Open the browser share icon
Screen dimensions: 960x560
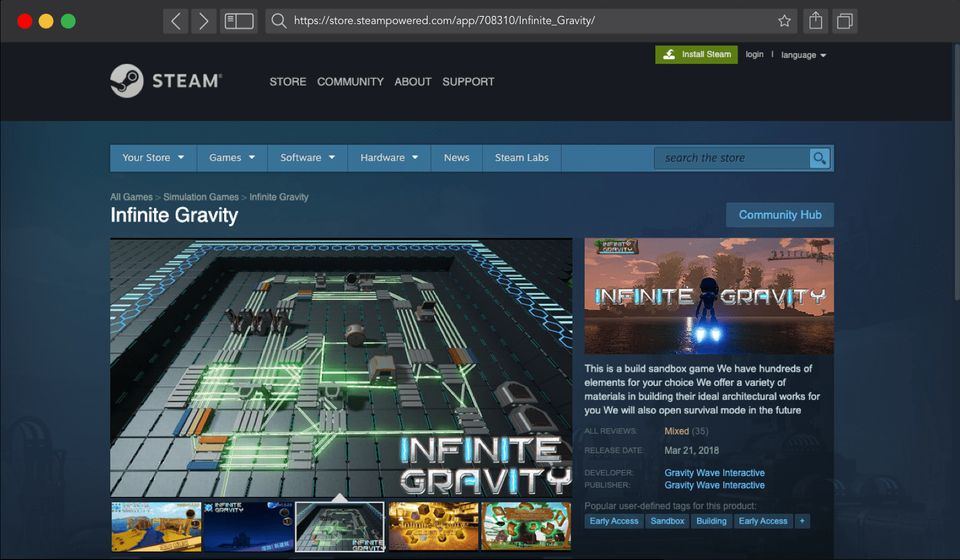[816, 21]
